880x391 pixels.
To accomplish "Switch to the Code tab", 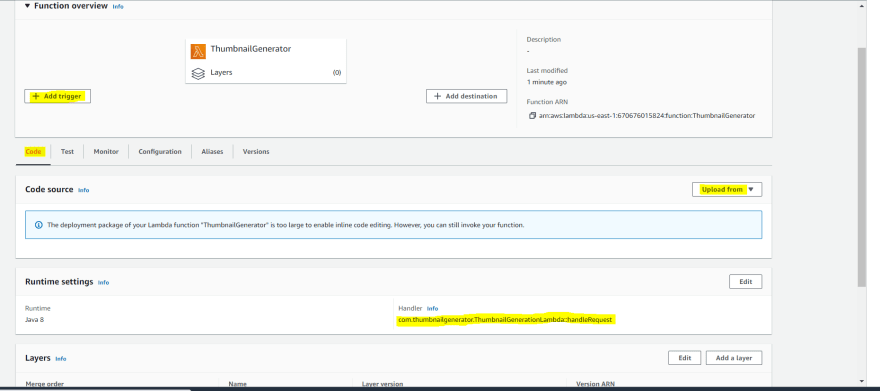I will point(33,151).
